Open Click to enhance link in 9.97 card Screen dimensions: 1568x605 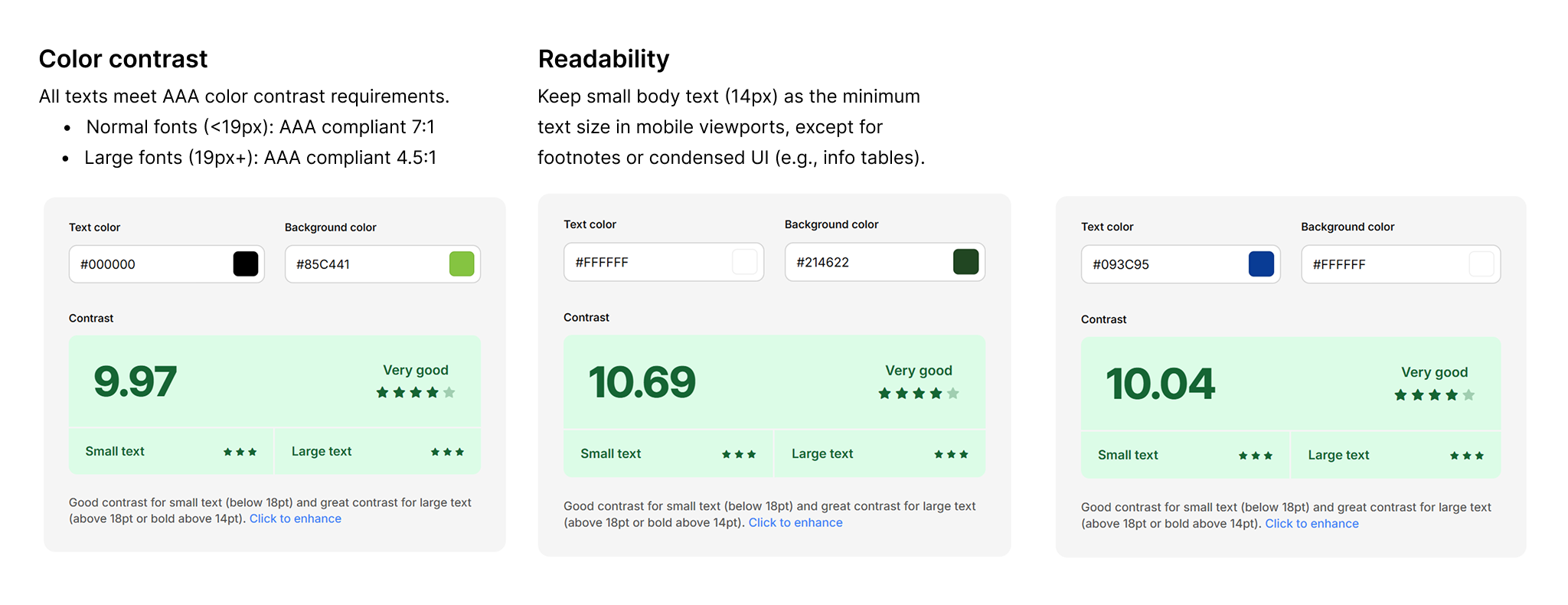pos(296,518)
